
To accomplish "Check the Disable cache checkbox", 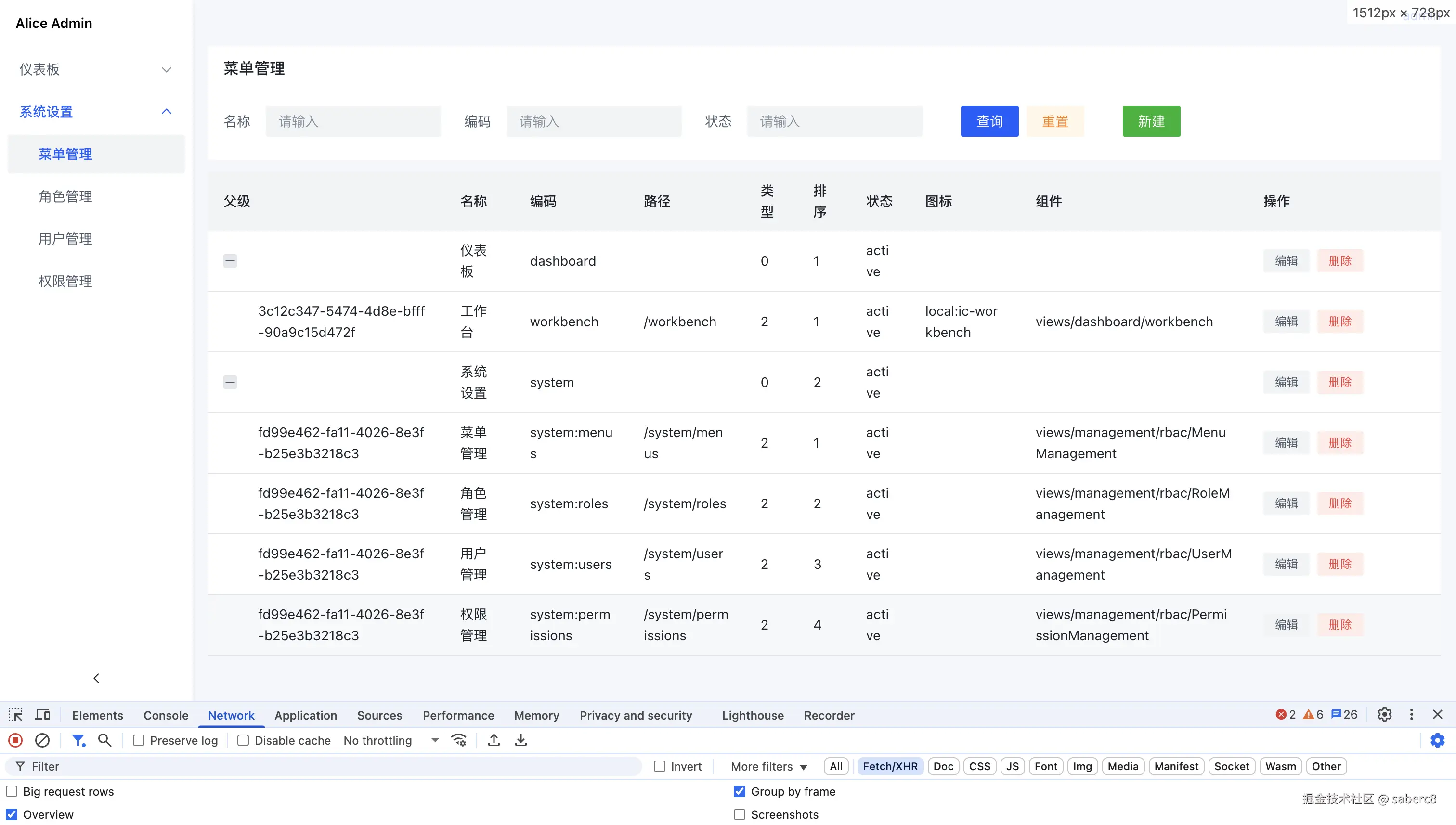I will coord(243,741).
